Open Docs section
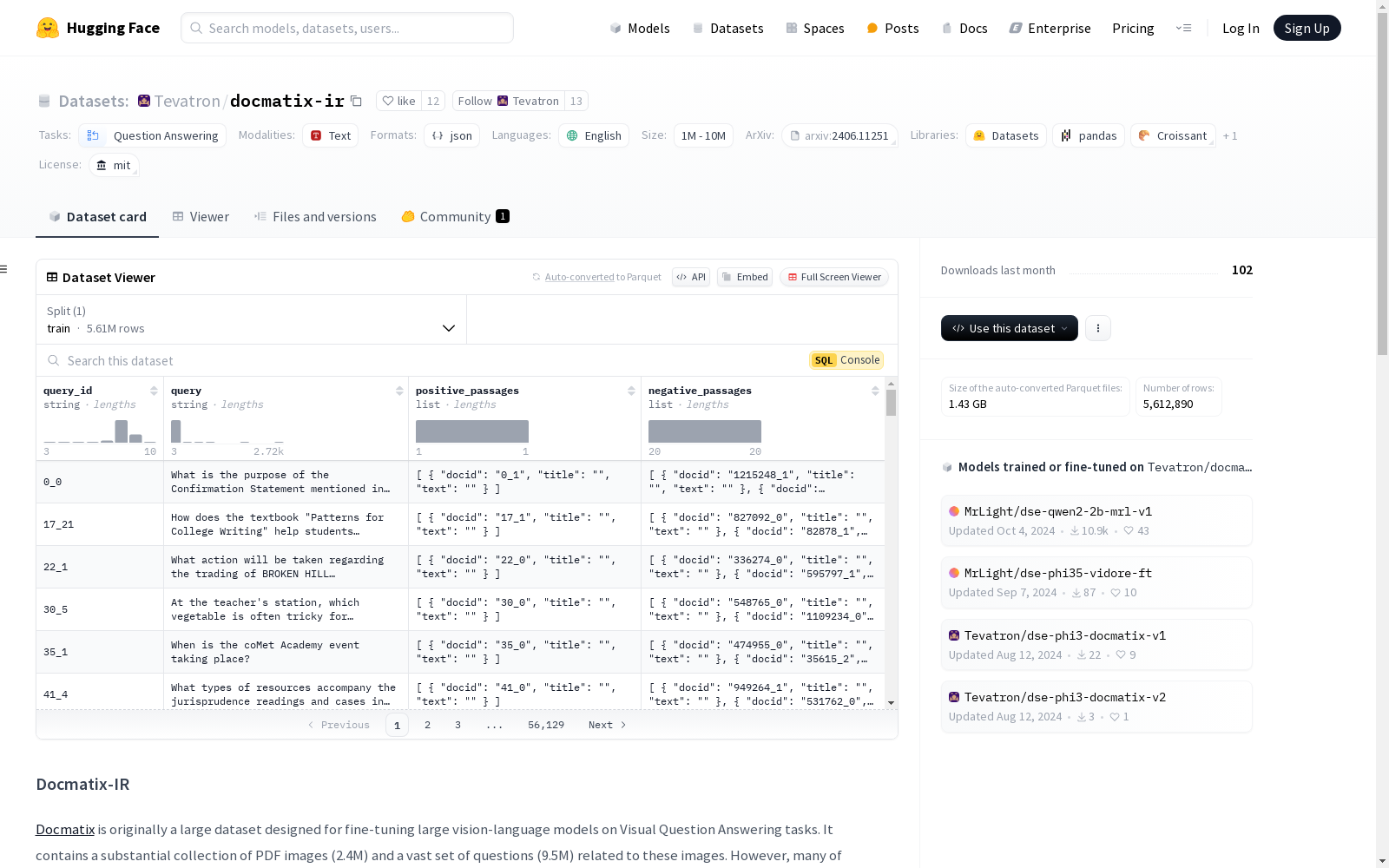This screenshot has width=1389, height=868. (964, 28)
